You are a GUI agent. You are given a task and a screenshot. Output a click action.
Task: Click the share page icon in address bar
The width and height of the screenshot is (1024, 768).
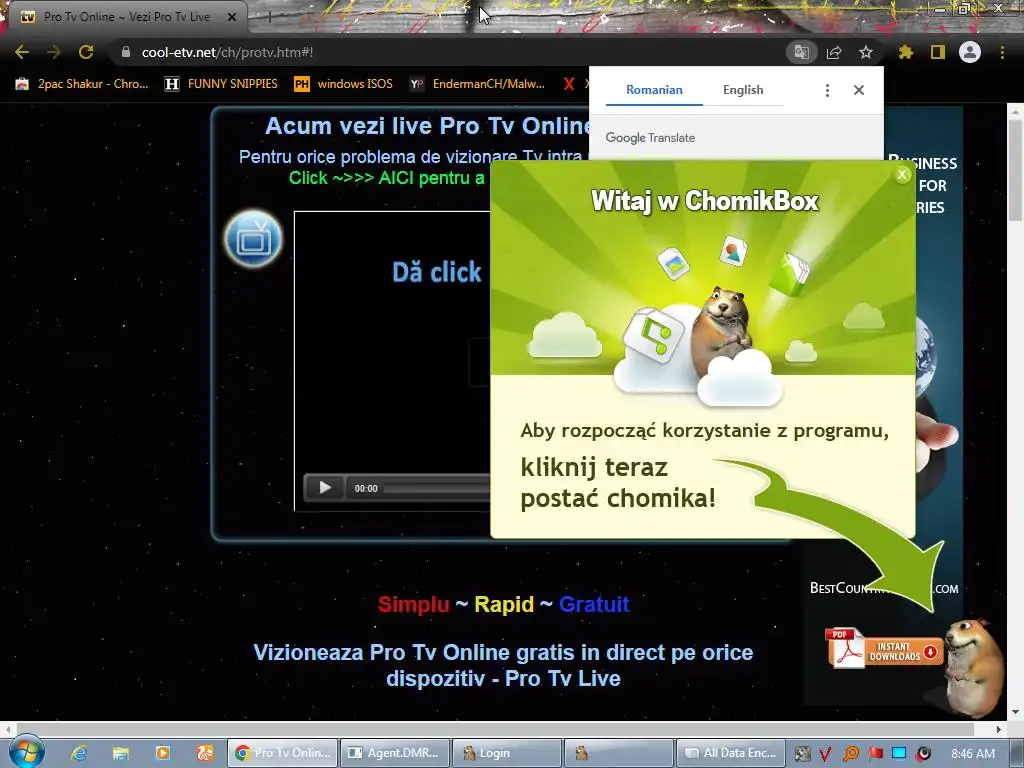pos(834,52)
